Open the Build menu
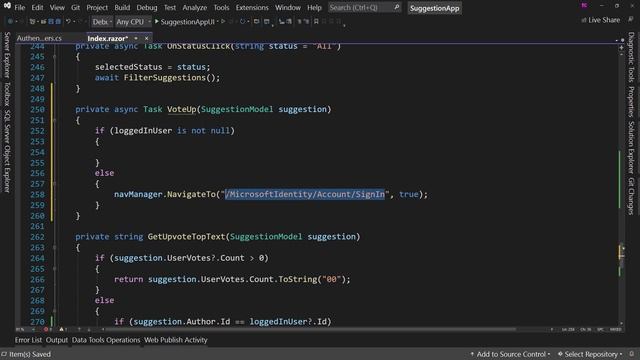640x360 pixels. pos(122,7)
